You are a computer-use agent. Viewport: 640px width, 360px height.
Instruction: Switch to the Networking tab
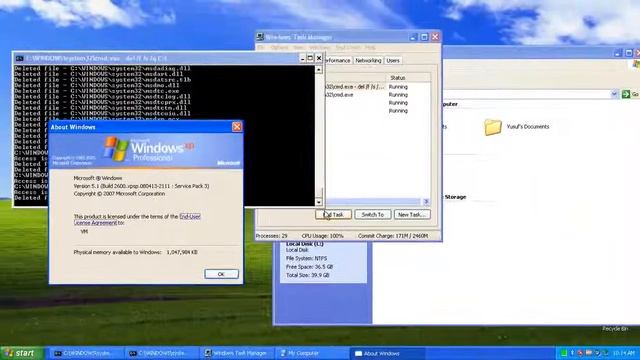368,60
